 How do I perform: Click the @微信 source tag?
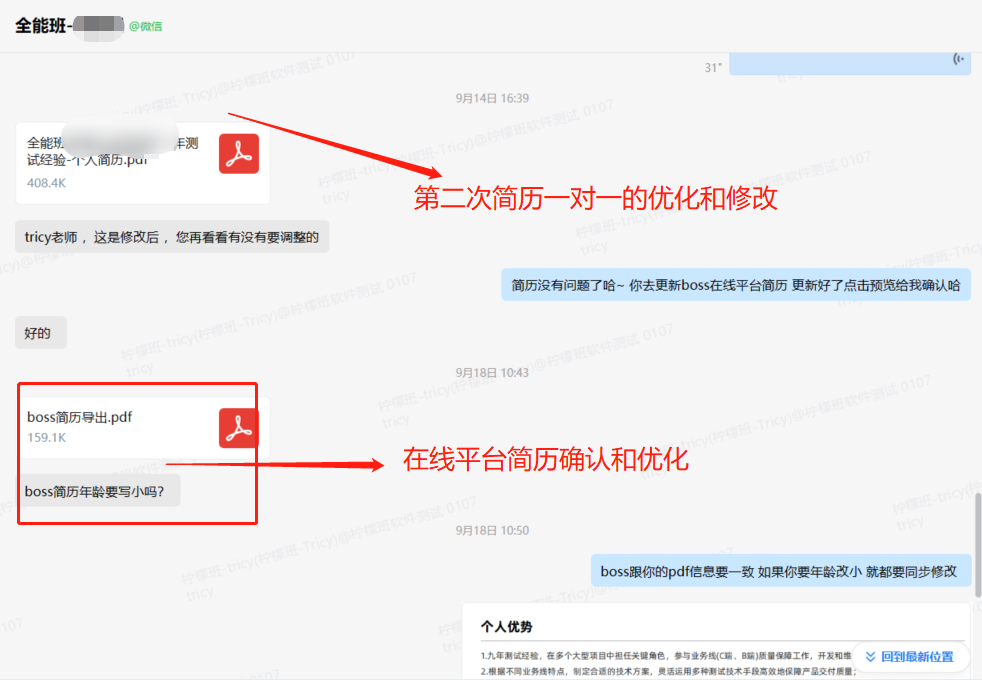tap(145, 26)
